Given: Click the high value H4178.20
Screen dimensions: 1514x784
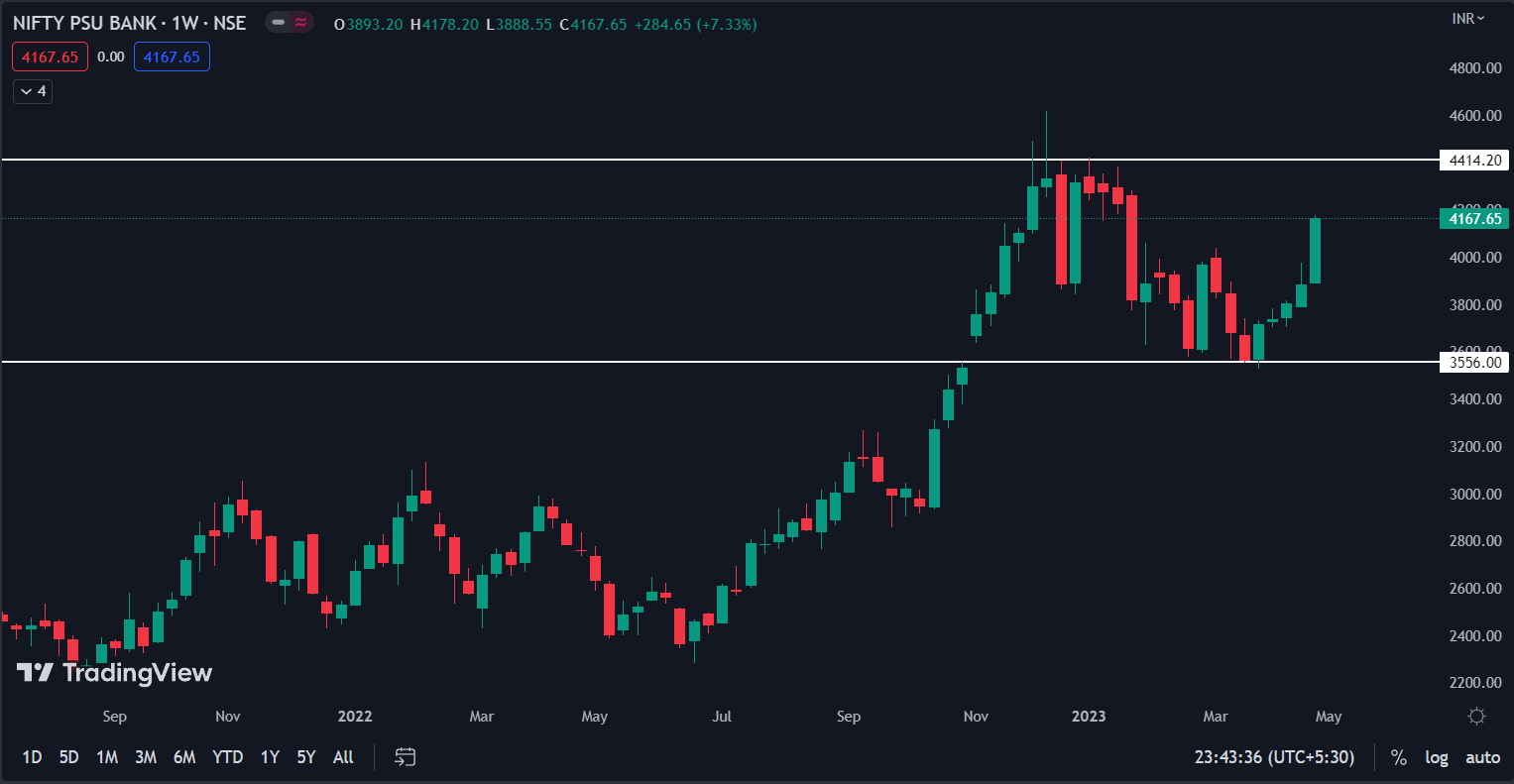Looking at the screenshot, I should [445, 24].
